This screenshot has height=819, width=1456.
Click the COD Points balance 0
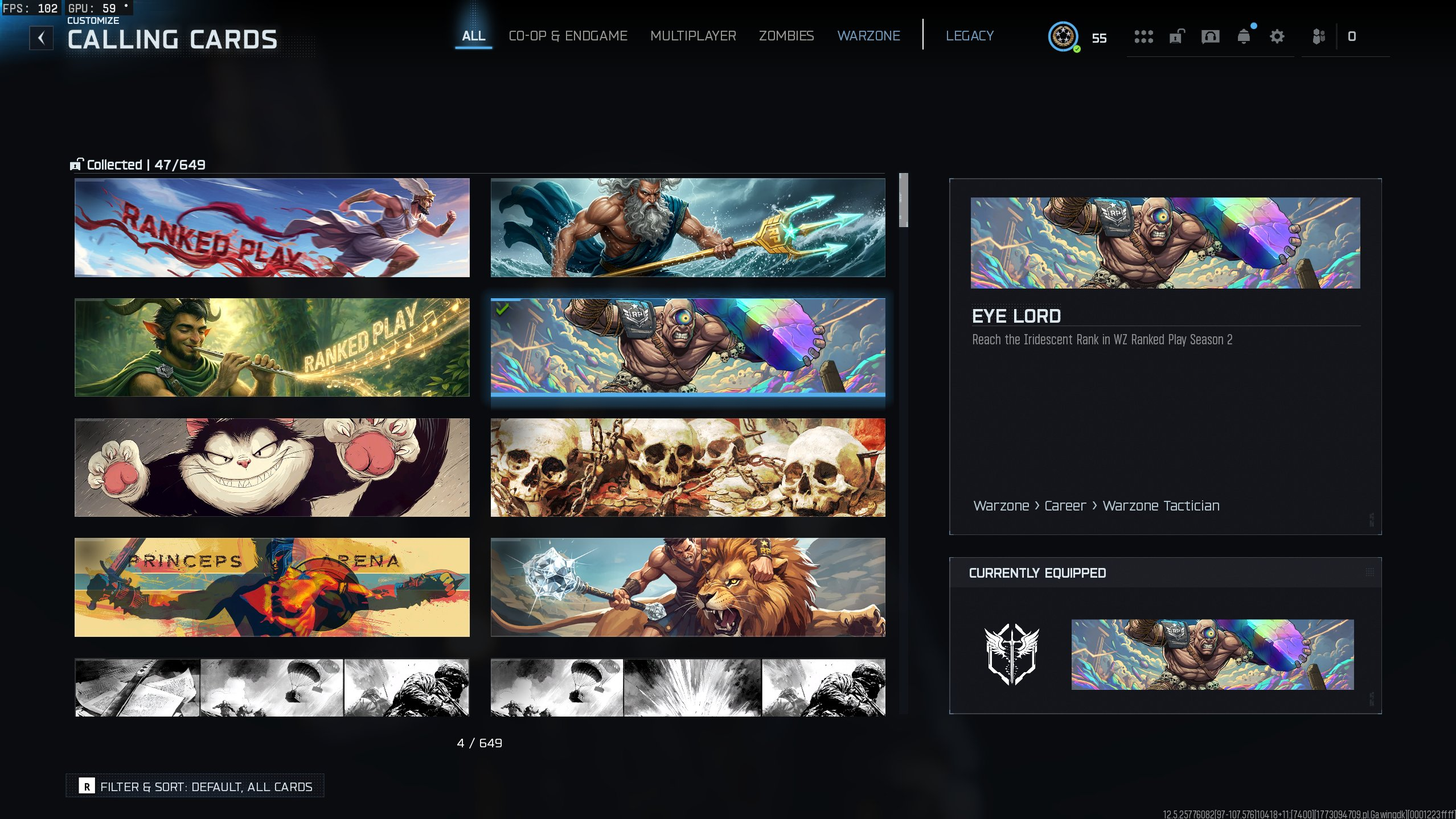point(1352,36)
